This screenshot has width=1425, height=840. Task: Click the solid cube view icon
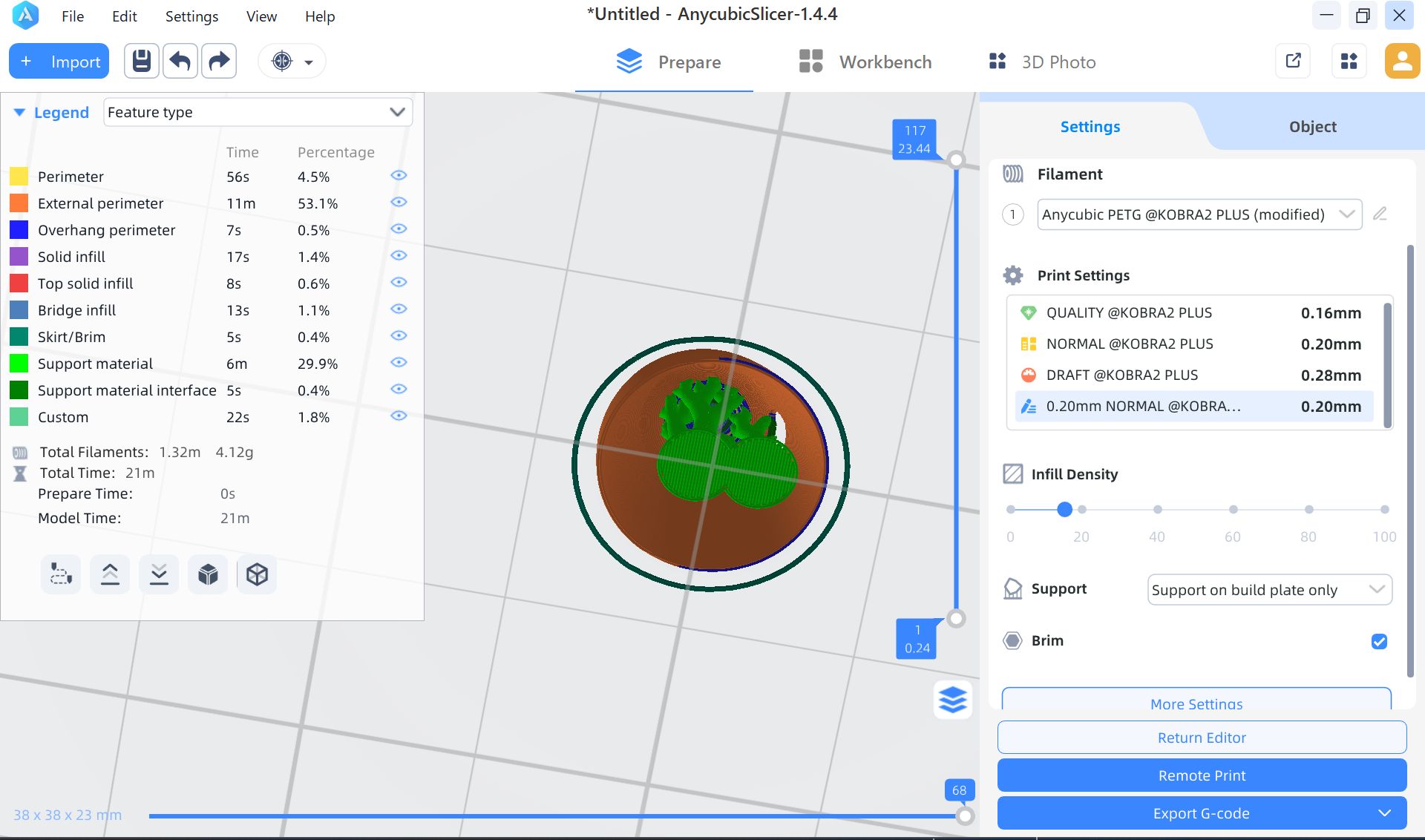click(208, 574)
